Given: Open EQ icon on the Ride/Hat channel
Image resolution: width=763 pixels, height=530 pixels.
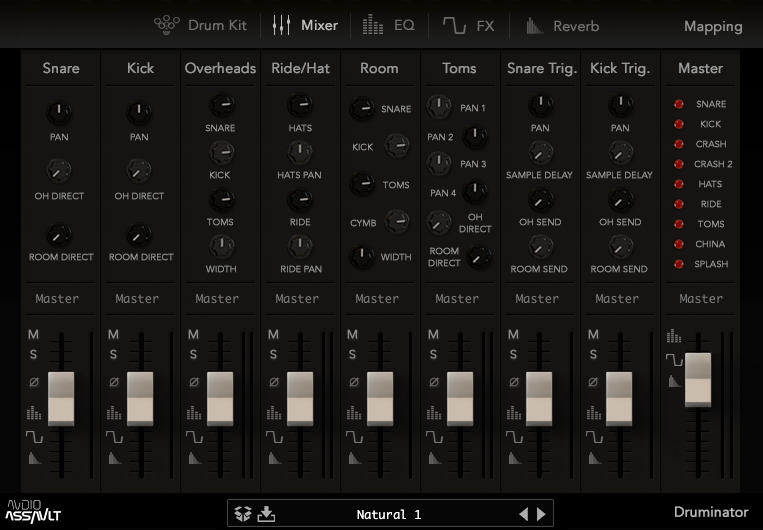Looking at the screenshot, I should (273, 413).
